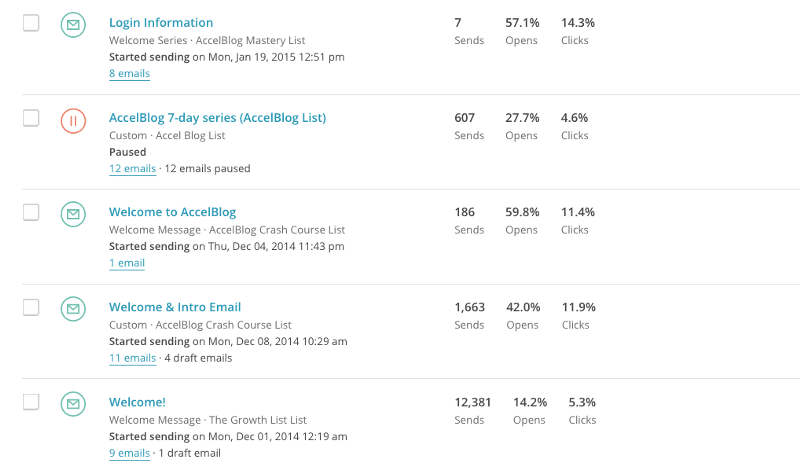This screenshot has height=464, width=800.
Task: Click the 1 email link
Action: pos(127,263)
